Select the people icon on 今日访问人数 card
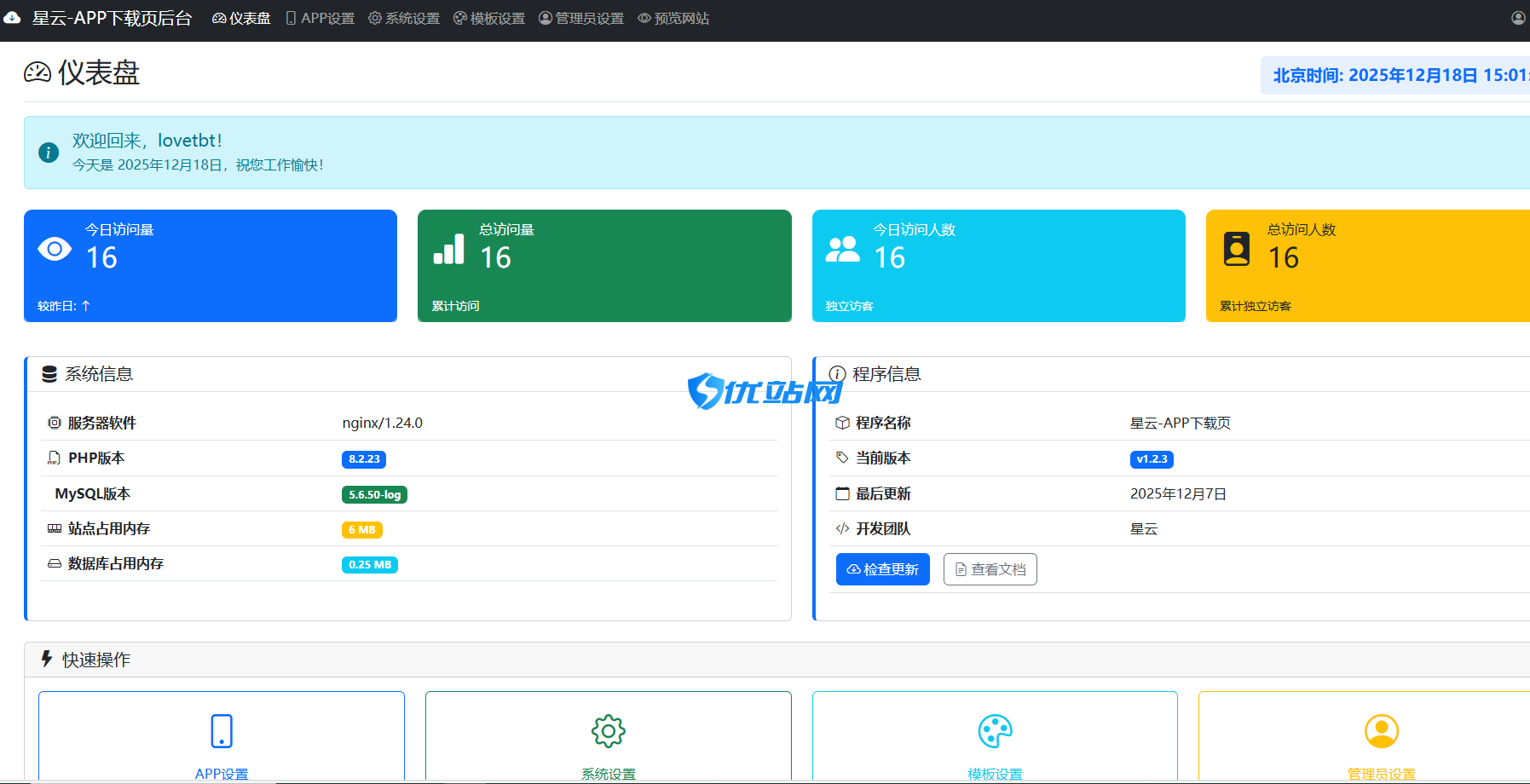Screen dimensions: 1530x784 point(843,249)
